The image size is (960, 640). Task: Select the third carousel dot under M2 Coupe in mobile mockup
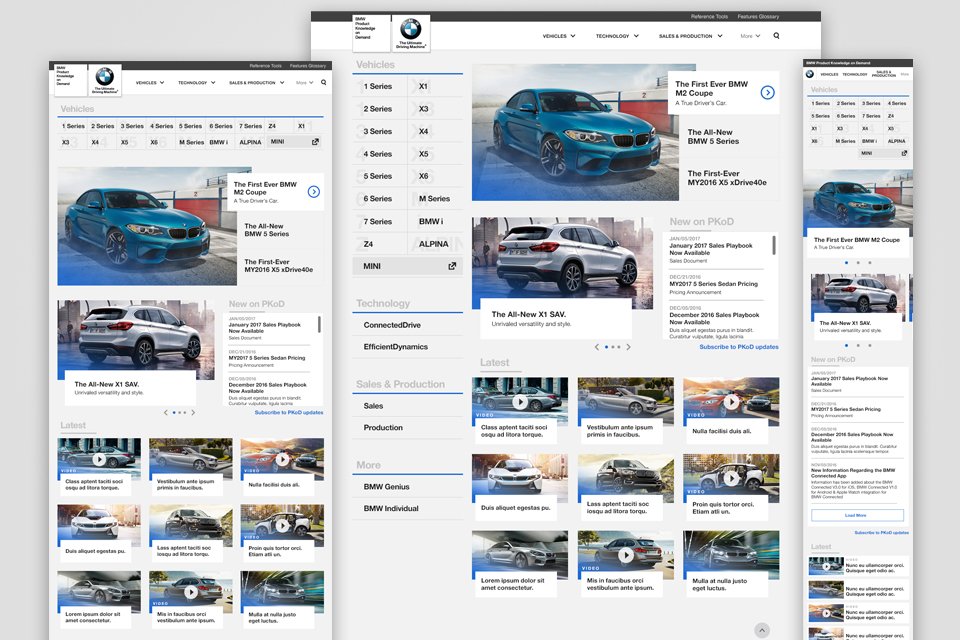(x=869, y=262)
